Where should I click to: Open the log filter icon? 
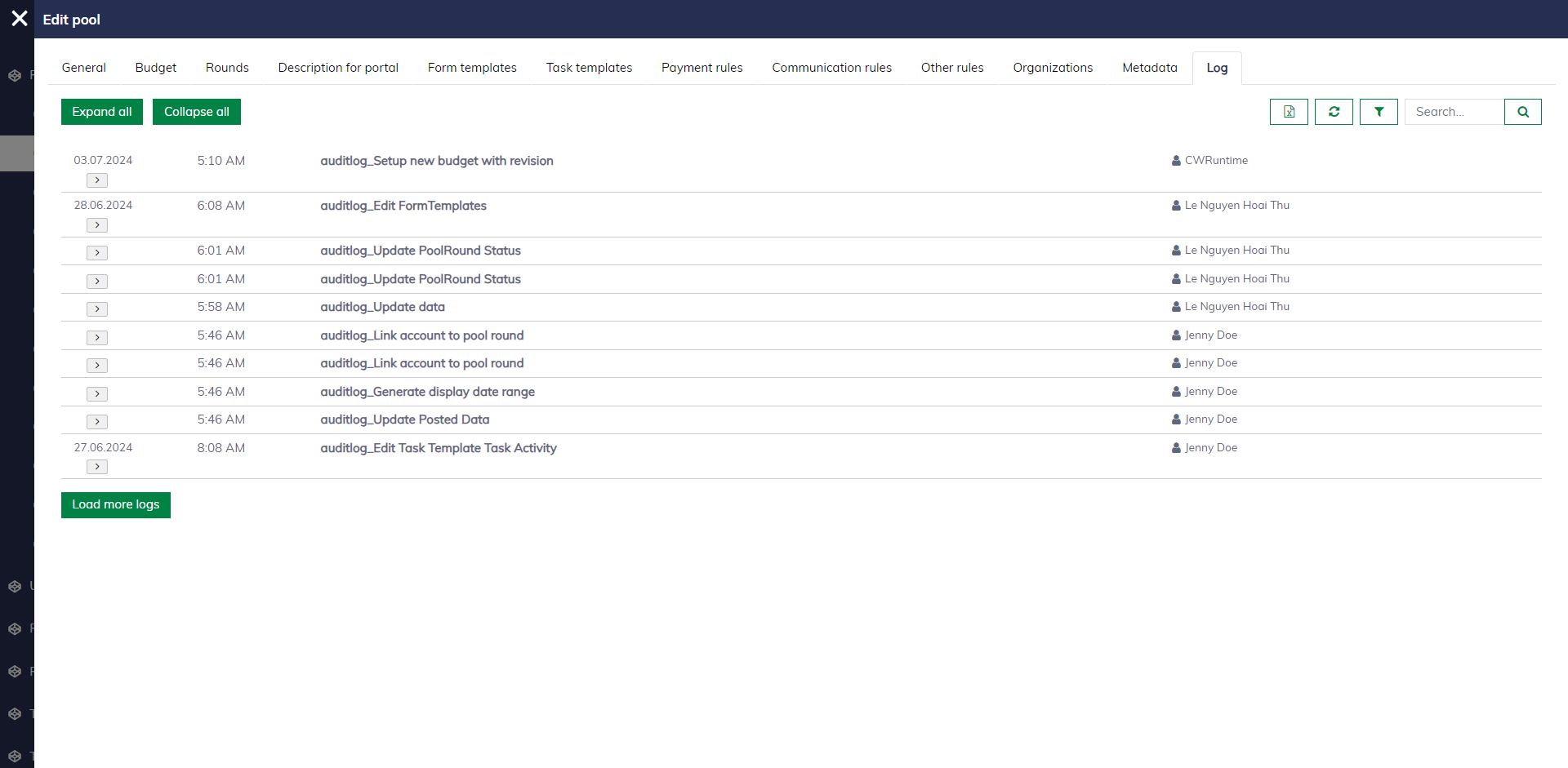(1379, 112)
